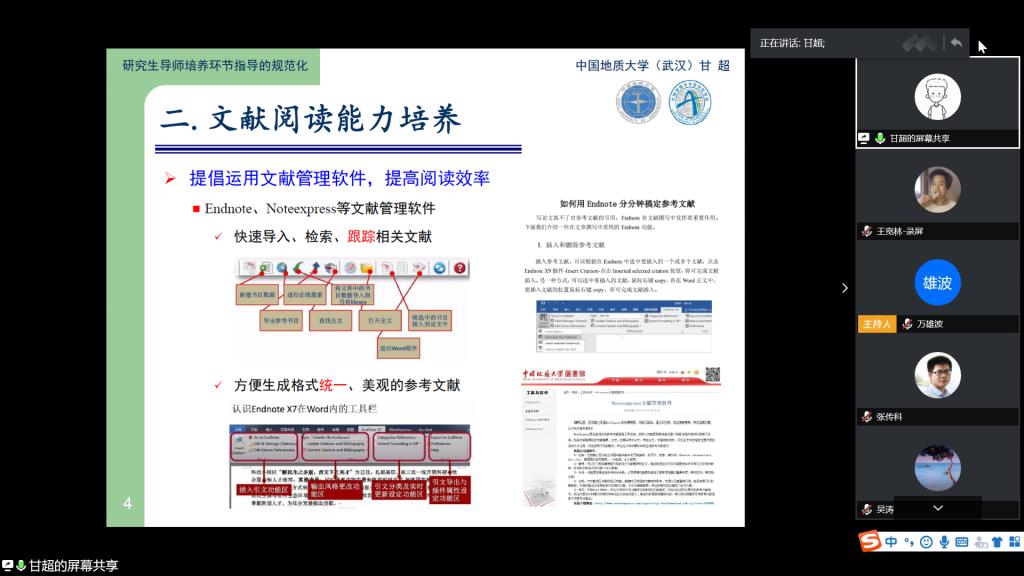Expand participant list with bottom down chevron
This screenshot has height=576, width=1024.
pyautogui.click(x=937, y=508)
